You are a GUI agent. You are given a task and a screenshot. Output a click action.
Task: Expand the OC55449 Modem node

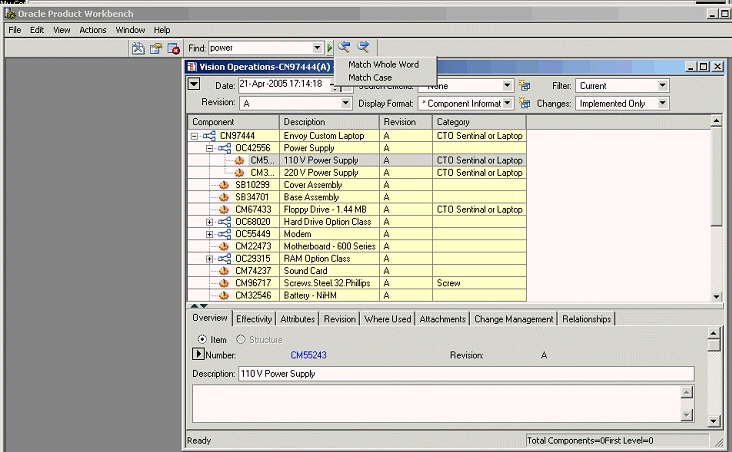(x=210, y=234)
